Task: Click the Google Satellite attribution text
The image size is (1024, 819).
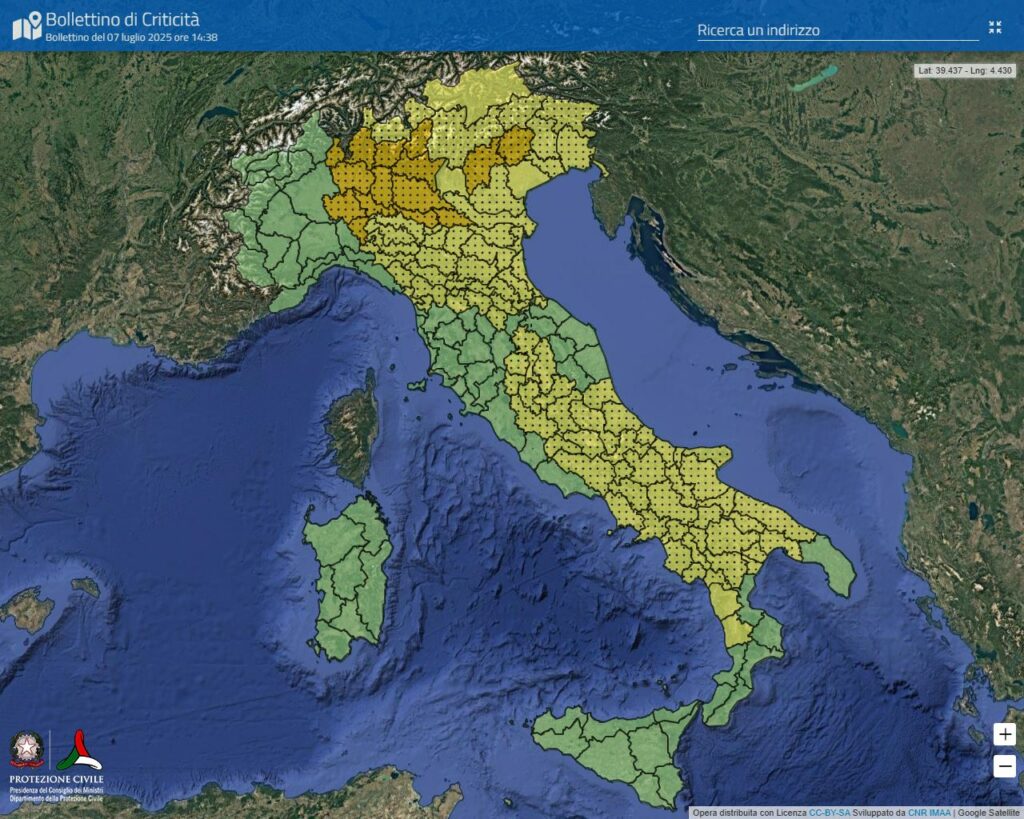Action: point(988,812)
